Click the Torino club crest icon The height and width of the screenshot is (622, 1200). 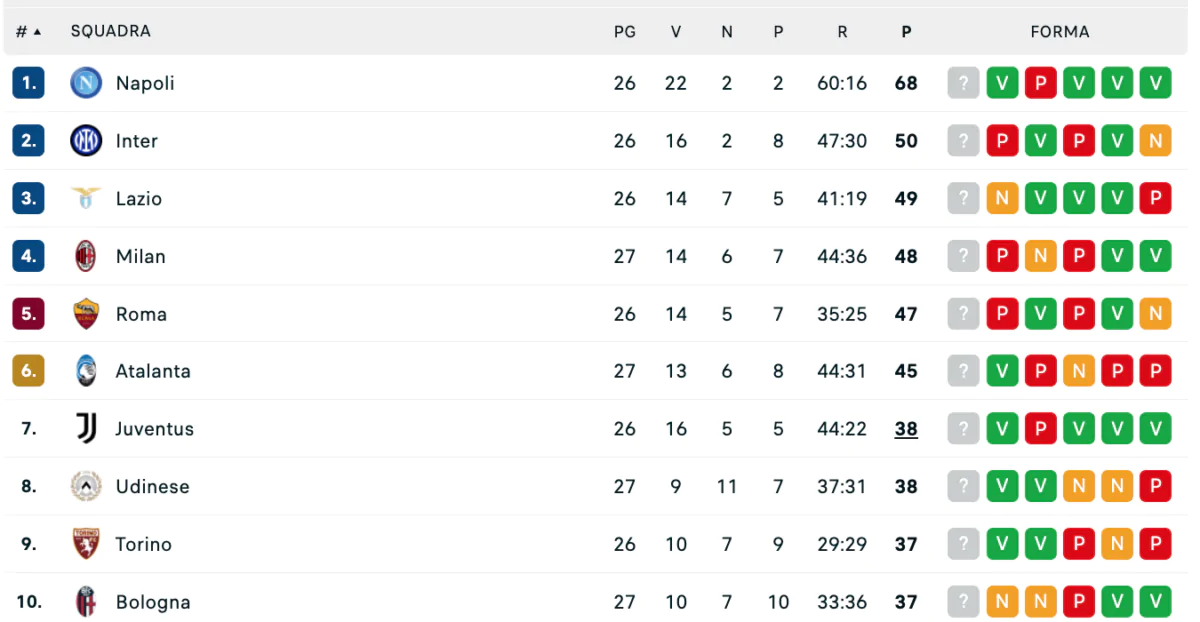pyautogui.click(x=86, y=544)
